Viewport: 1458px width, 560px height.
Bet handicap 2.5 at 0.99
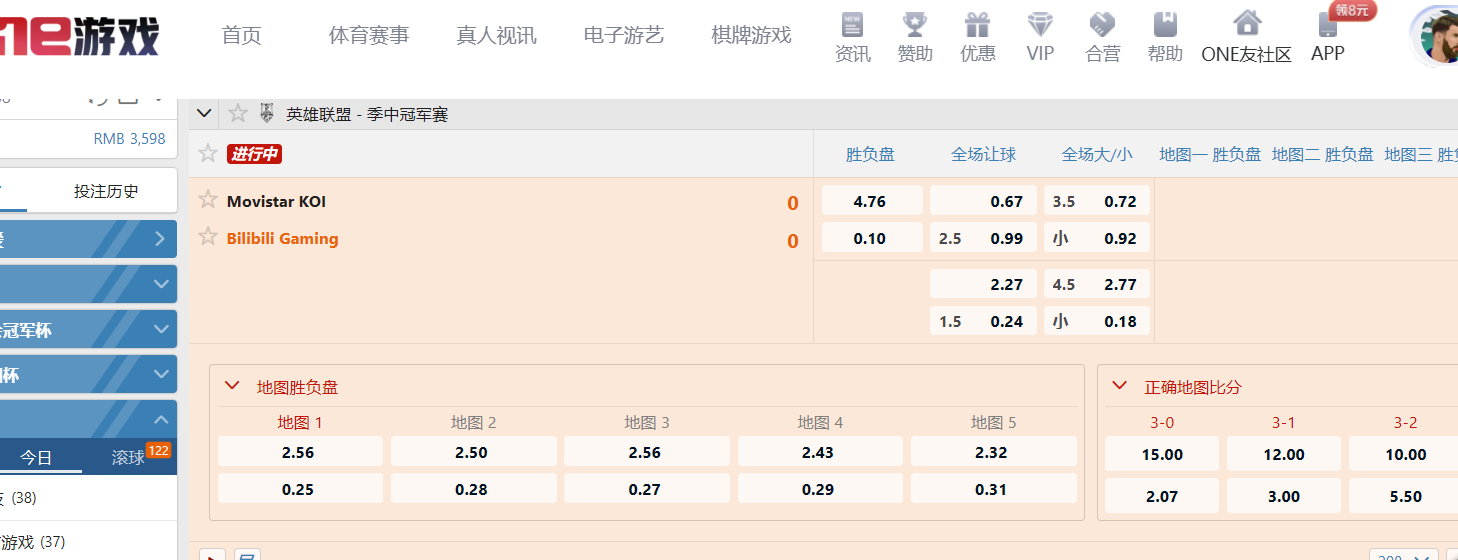coord(983,238)
